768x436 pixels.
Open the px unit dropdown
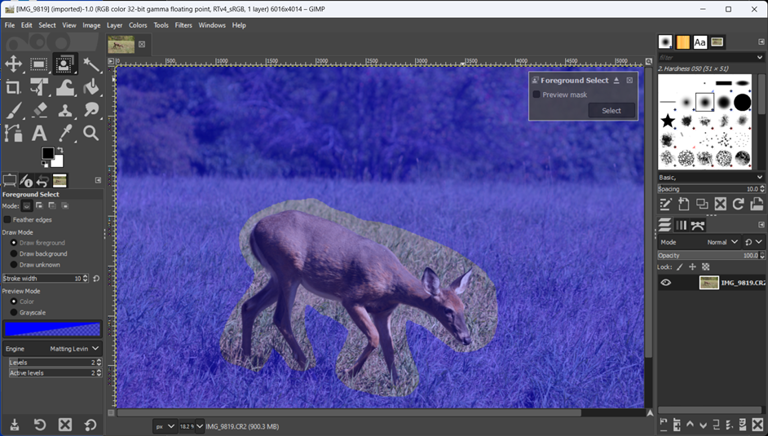tap(165, 426)
